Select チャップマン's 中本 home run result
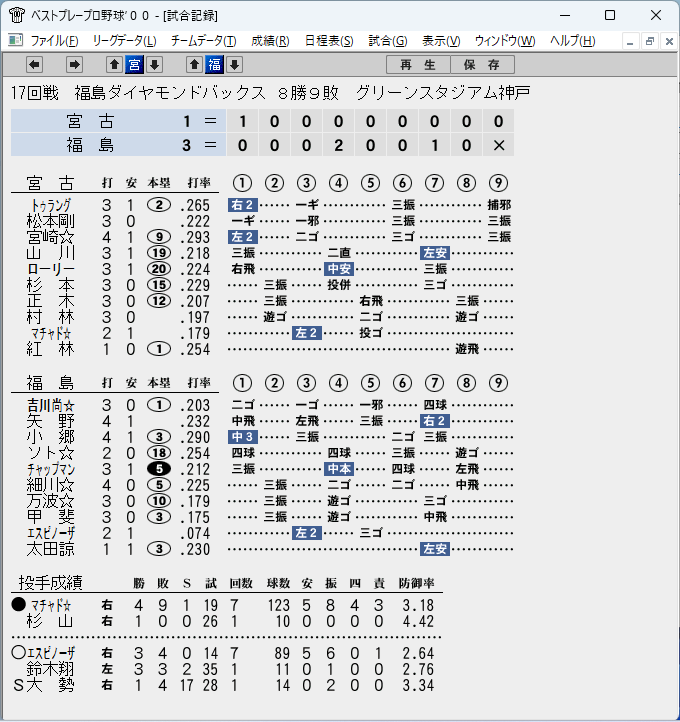The width and height of the screenshot is (680, 722). pyautogui.click(x=339, y=469)
